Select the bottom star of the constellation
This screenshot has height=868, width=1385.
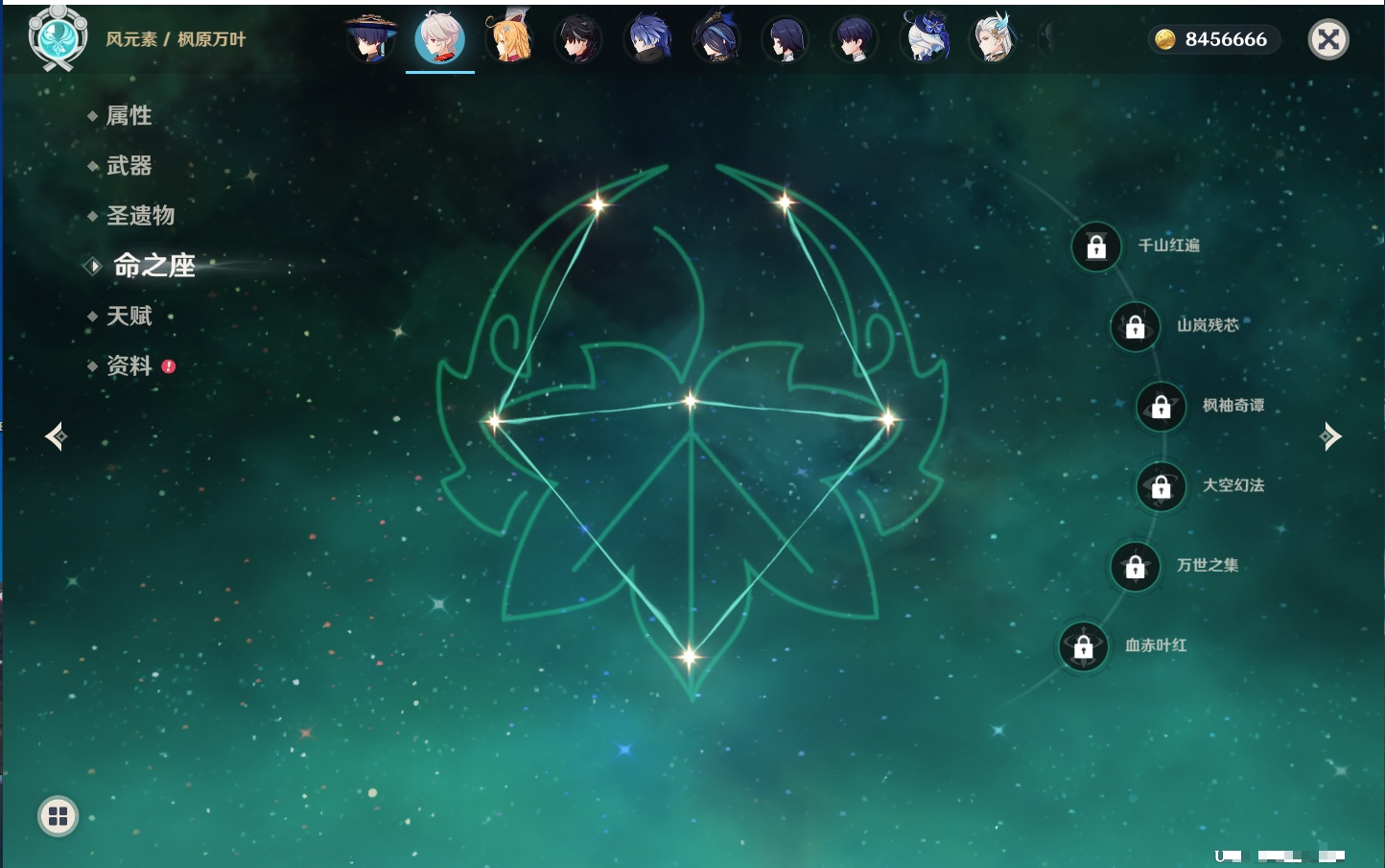(689, 657)
